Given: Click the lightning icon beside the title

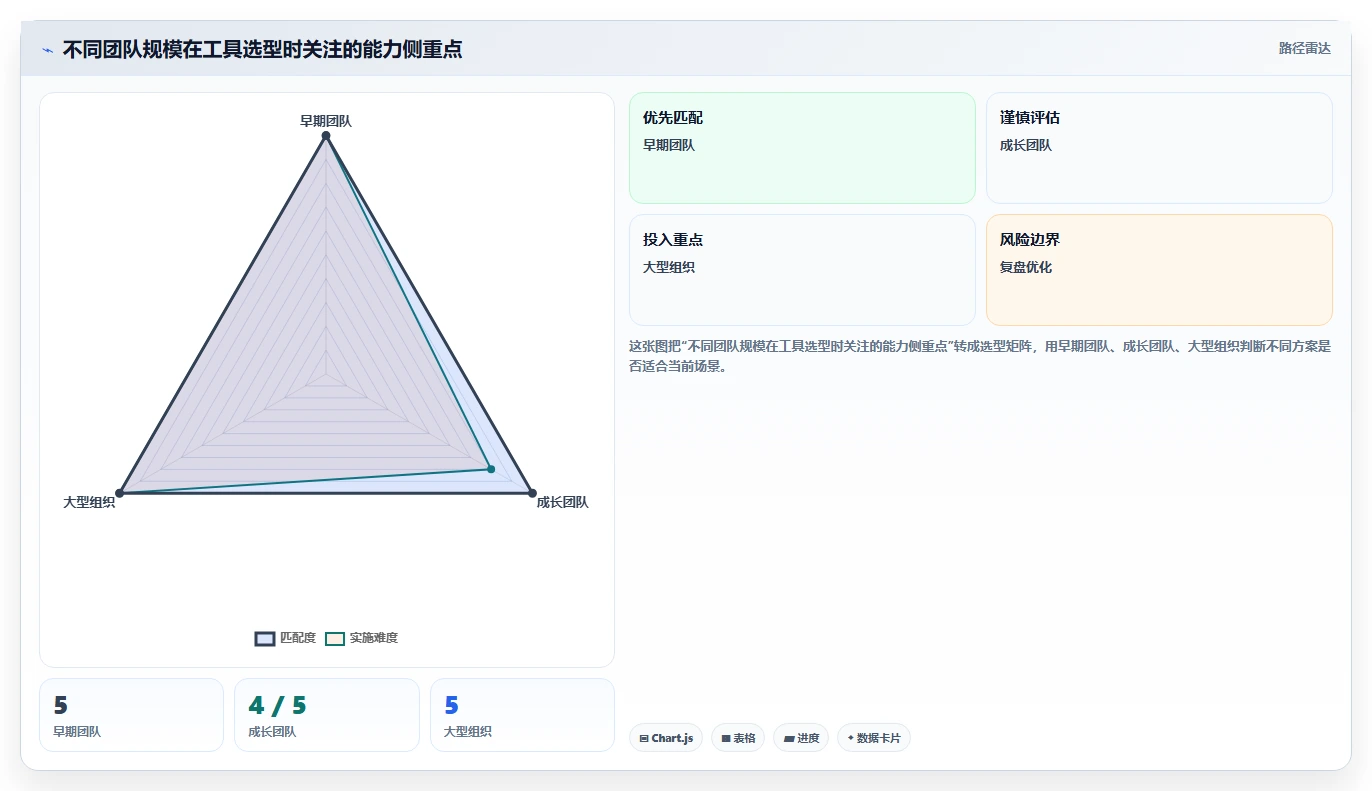Looking at the screenshot, I should click(48, 50).
